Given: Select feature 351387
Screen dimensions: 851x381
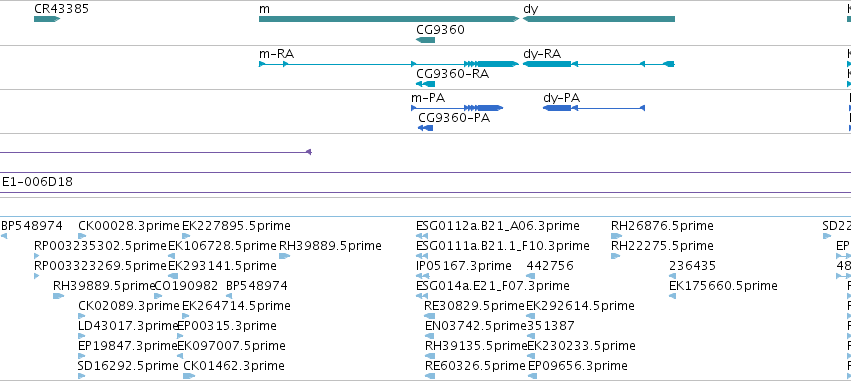Looking at the screenshot, I should (551, 326).
